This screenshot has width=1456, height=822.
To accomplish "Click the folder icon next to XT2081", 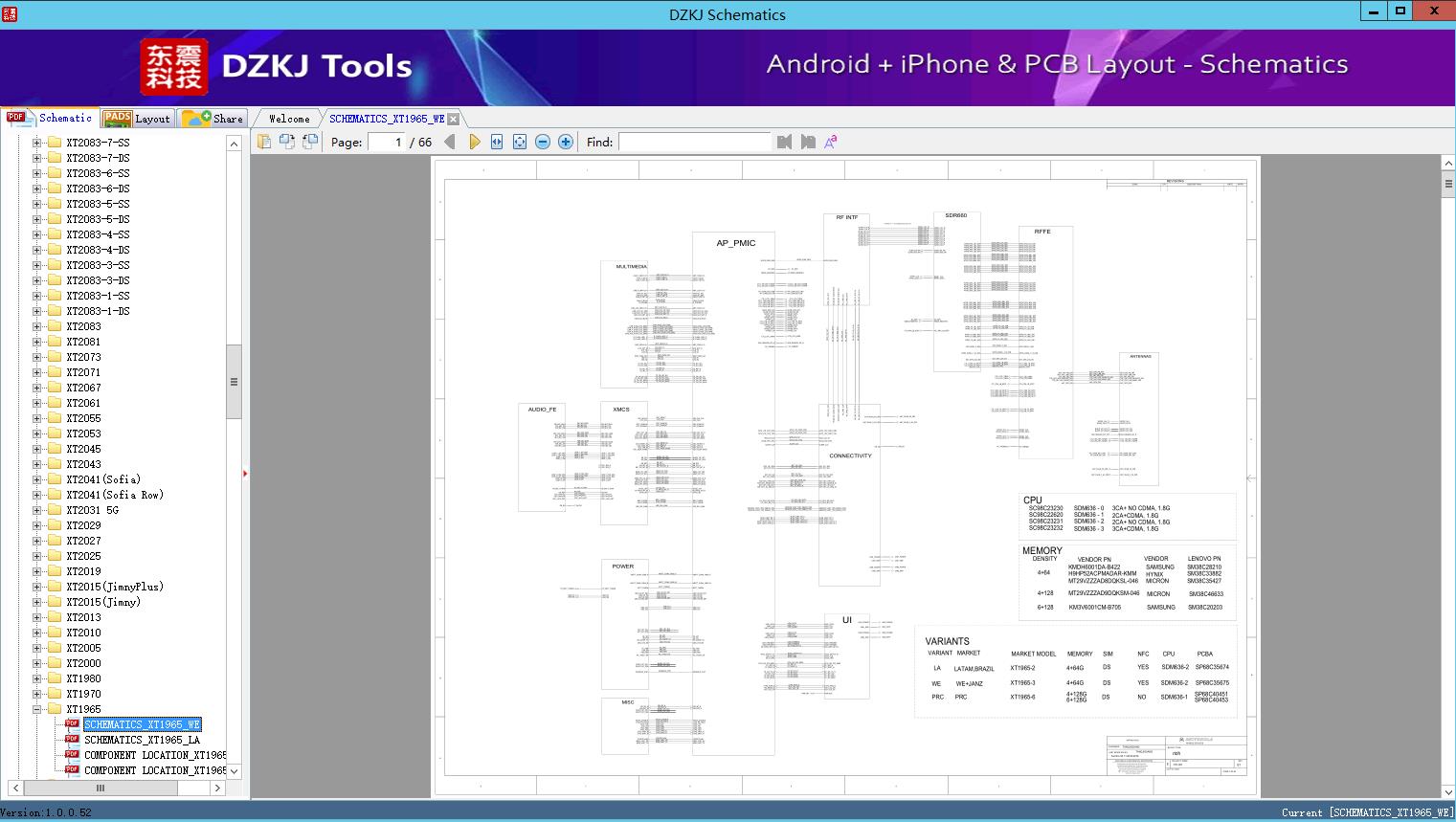I will (55, 342).
